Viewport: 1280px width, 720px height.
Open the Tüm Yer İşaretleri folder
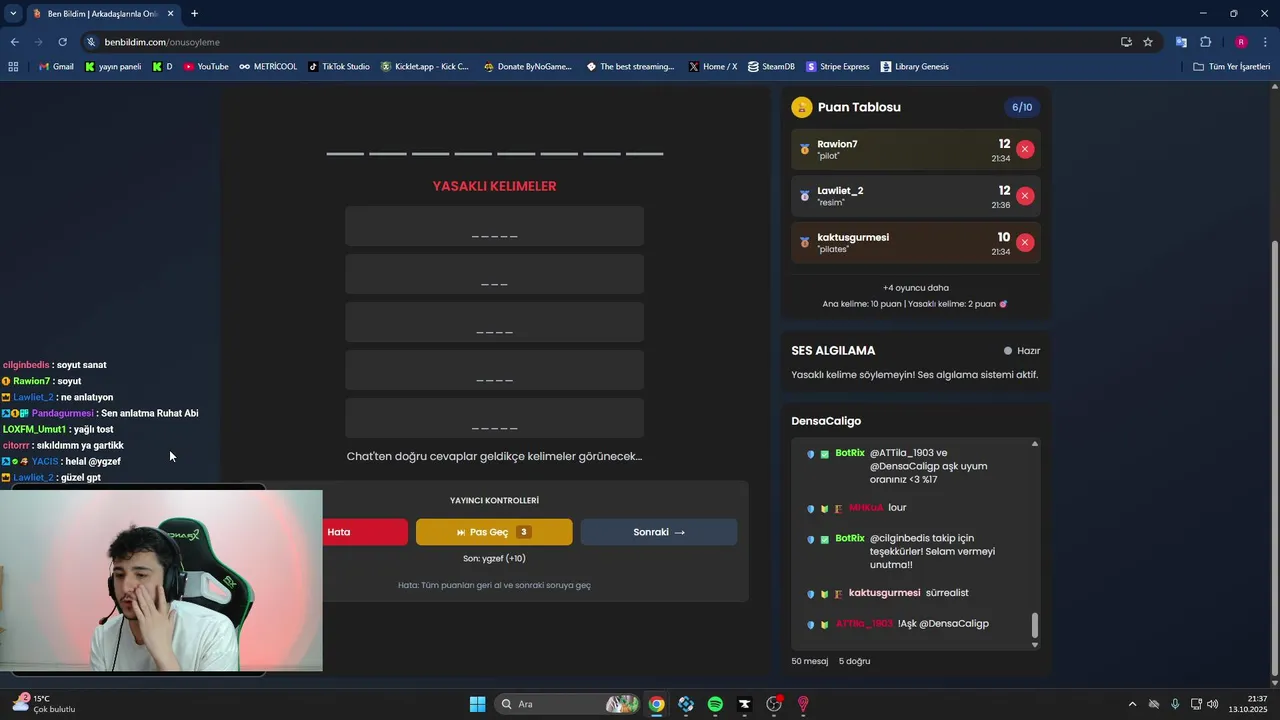[x=1232, y=66]
